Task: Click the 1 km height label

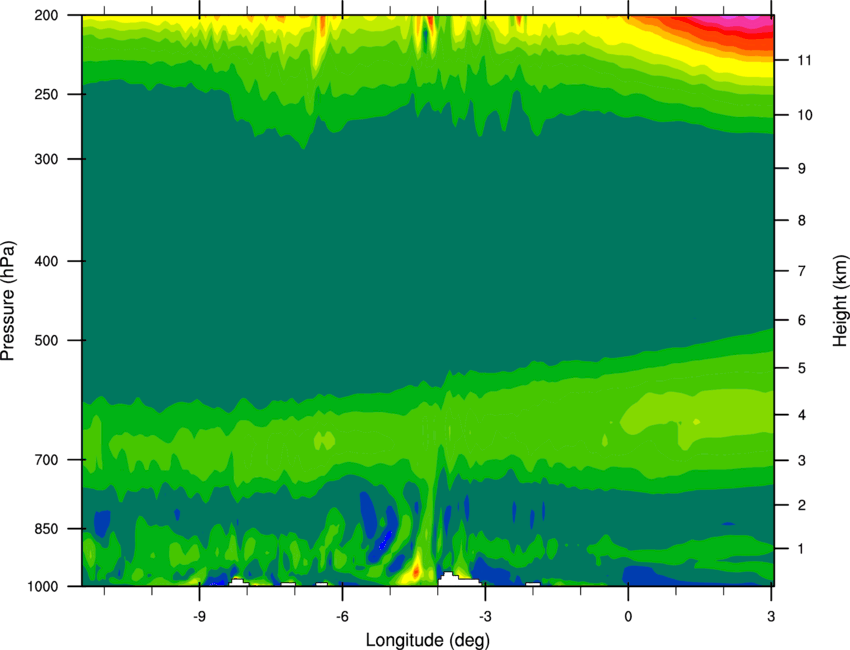Action: pos(802,549)
